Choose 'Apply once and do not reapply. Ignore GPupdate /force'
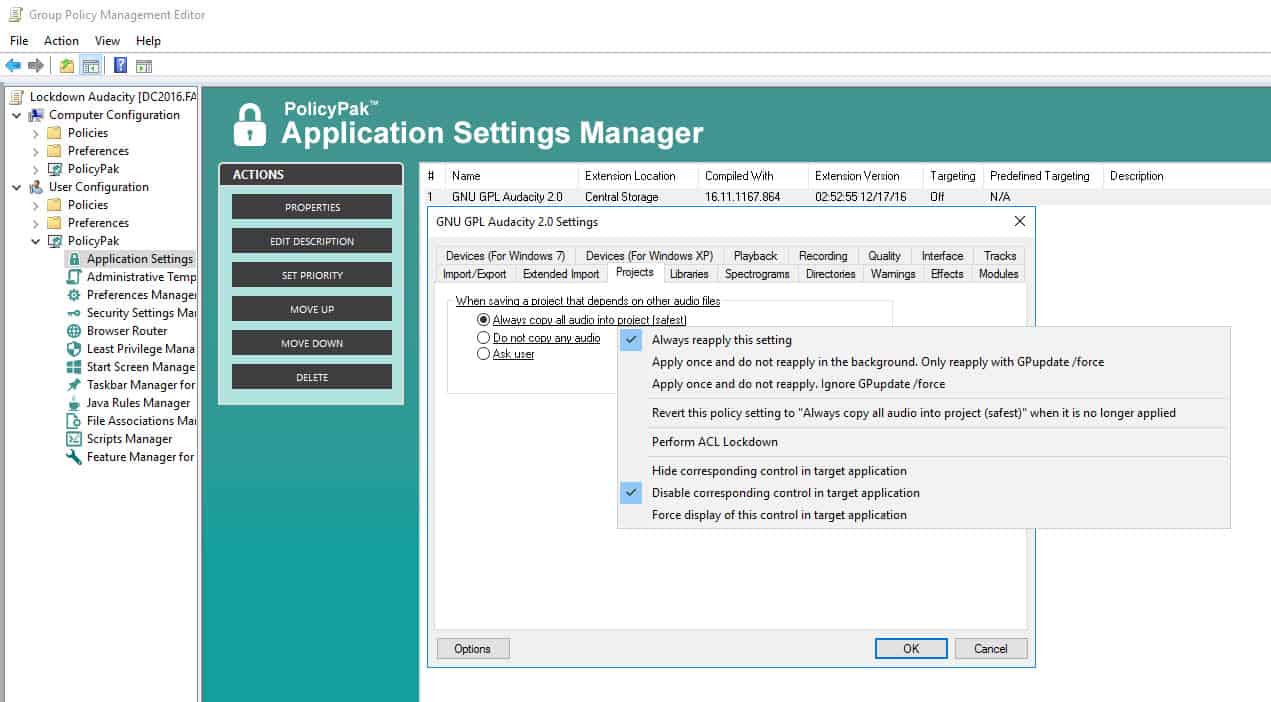Viewport: 1271px width, 702px height. [924, 384]
